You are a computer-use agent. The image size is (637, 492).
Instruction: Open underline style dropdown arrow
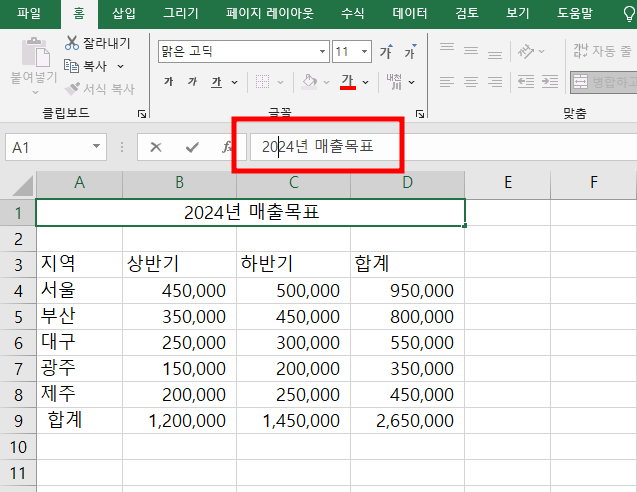coord(234,82)
